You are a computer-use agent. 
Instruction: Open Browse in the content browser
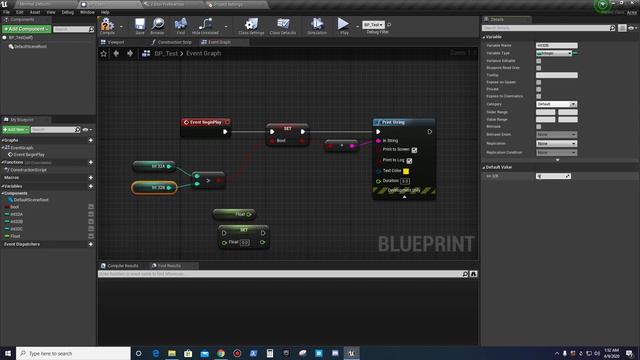(158, 25)
